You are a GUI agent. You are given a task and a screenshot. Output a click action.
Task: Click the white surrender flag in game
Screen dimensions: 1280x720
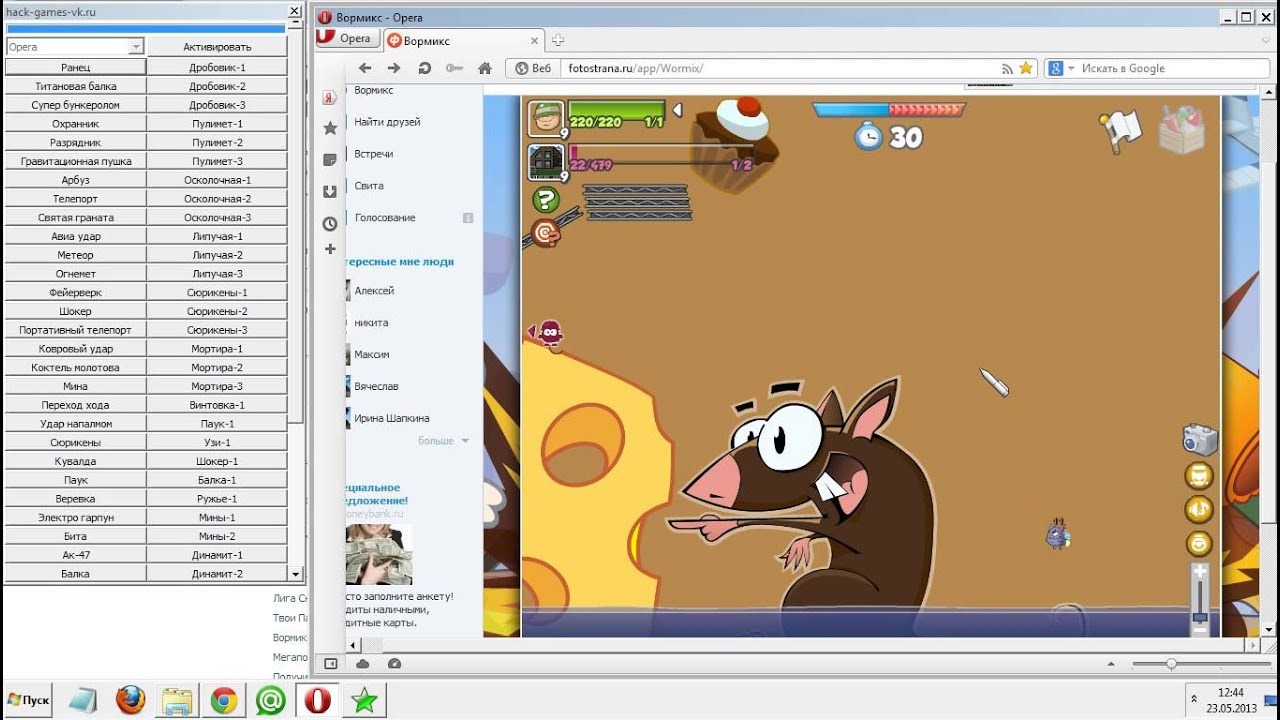click(1121, 131)
